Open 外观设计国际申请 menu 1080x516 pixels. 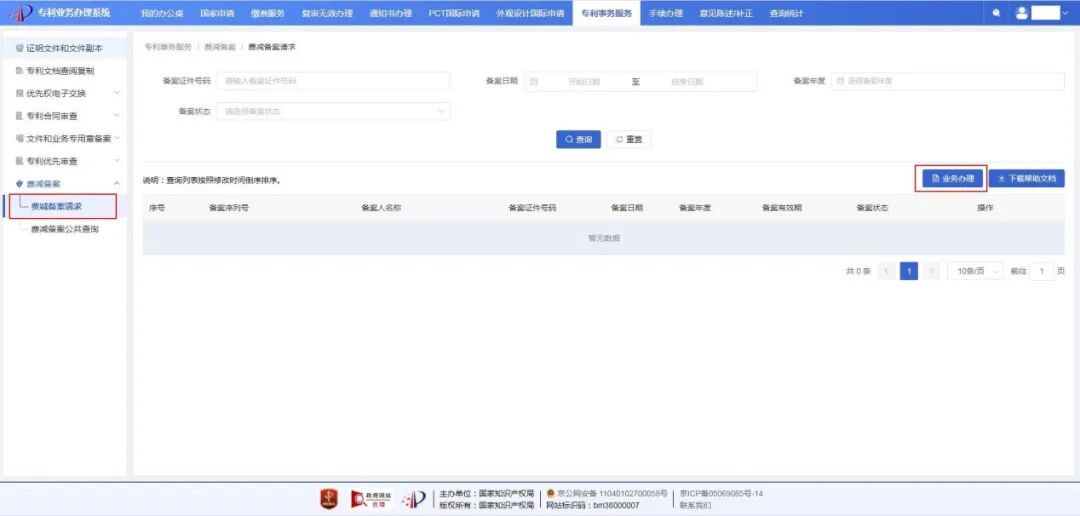click(x=530, y=13)
